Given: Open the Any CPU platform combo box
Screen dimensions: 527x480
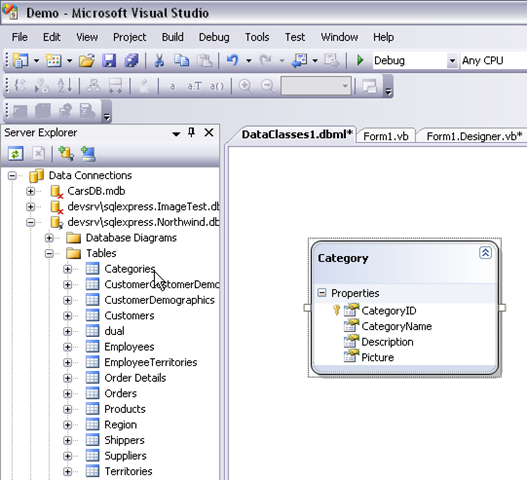Looking at the screenshot, I should pyautogui.click(x=493, y=61).
